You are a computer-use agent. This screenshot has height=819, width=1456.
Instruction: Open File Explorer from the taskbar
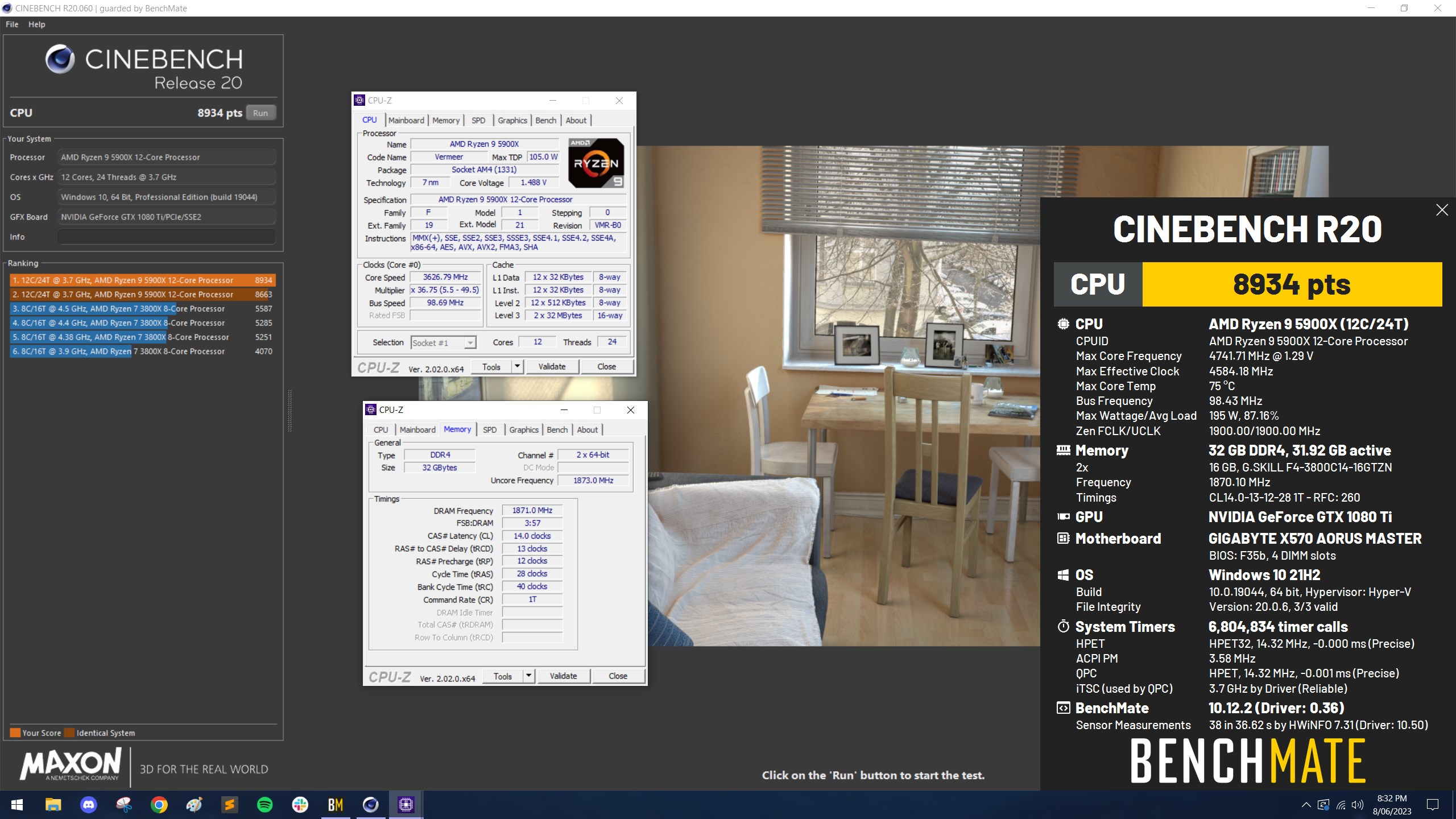(x=53, y=805)
